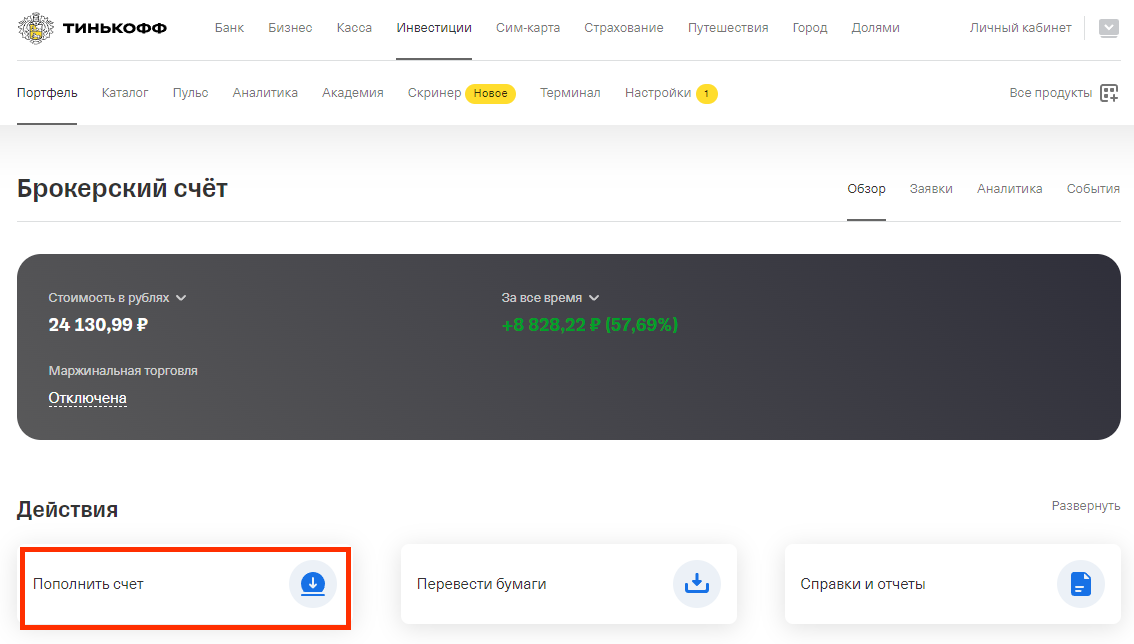This screenshot has height=644, width=1134.
Task: Select the Инвестиции top menu item
Action: (x=434, y=28)
